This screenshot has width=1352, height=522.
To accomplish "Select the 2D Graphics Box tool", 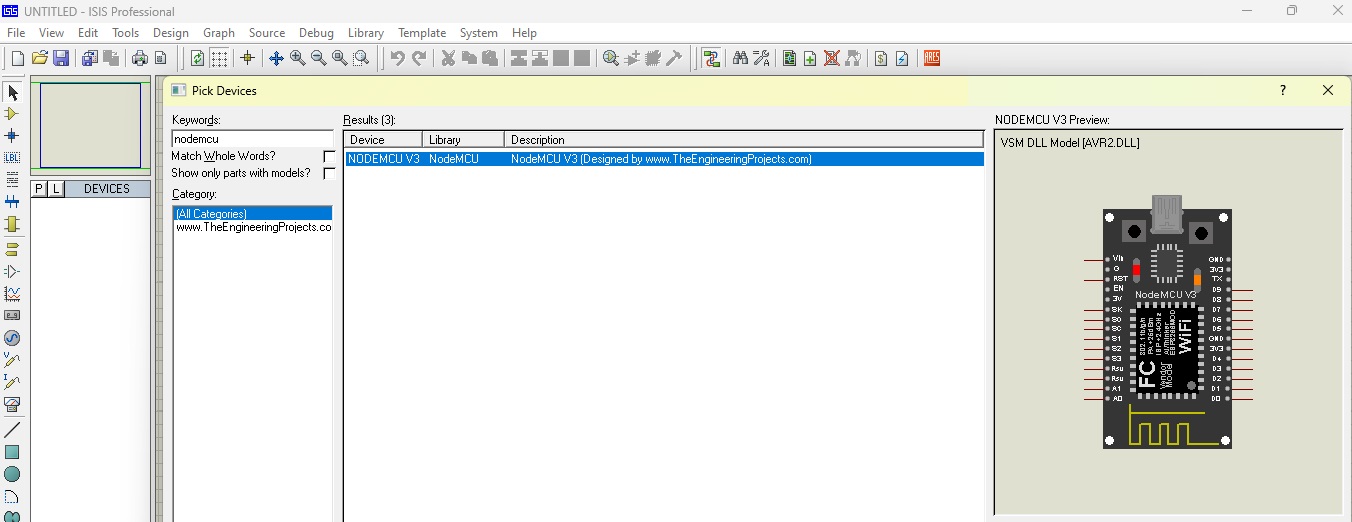I will pyautogui.click(x=12, y=452).
